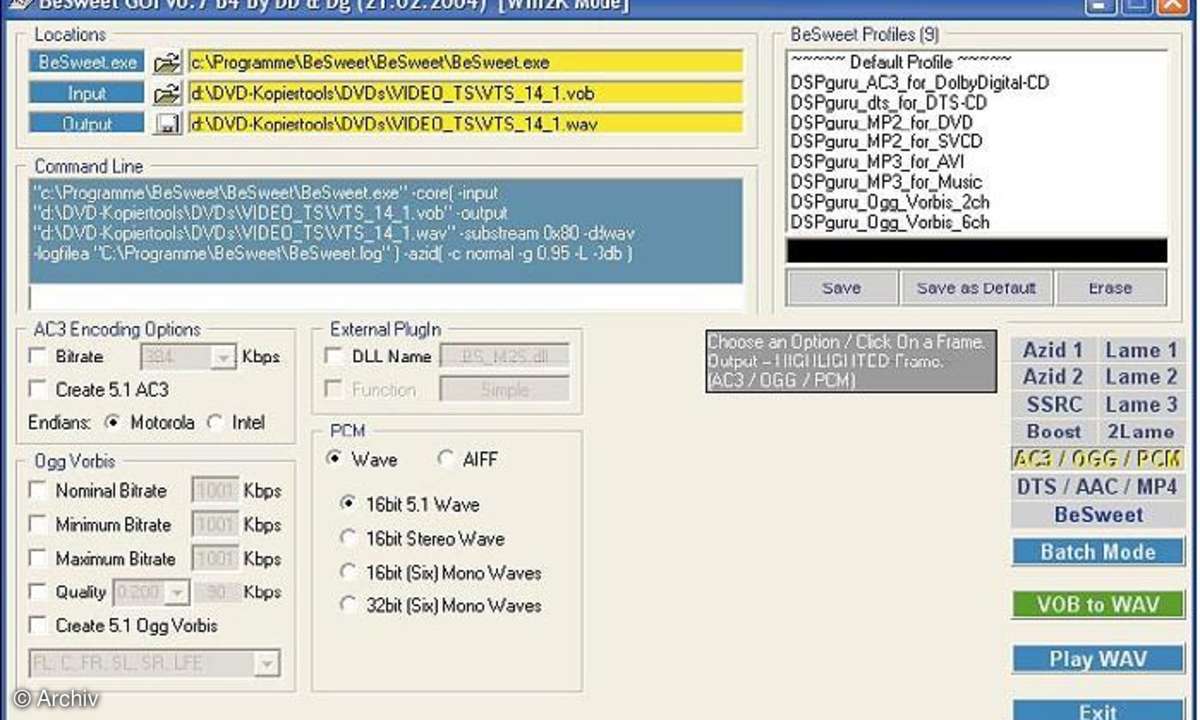The image size is (1200, 720).
Task: Select DSPguru_MP2_for_DVD profile
Action: coord(881,123)
